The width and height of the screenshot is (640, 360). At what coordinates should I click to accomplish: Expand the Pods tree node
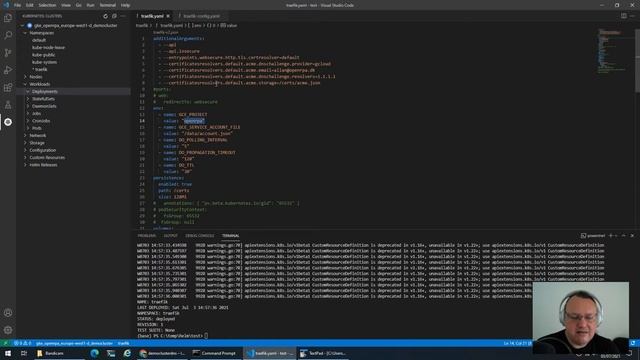click(x=28, y=128)
